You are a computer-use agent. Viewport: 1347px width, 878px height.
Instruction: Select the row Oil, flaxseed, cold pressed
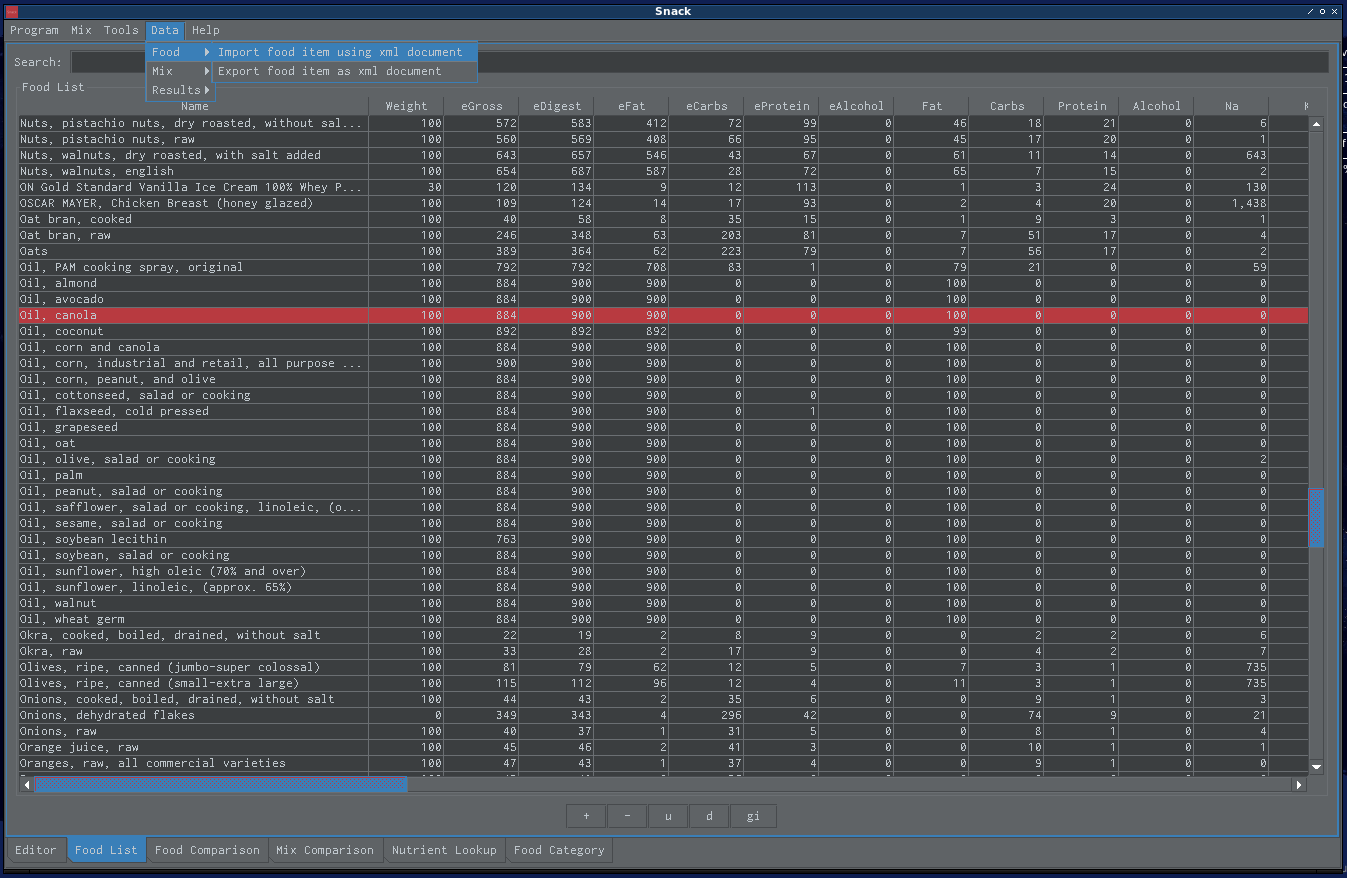pos(664,411)
